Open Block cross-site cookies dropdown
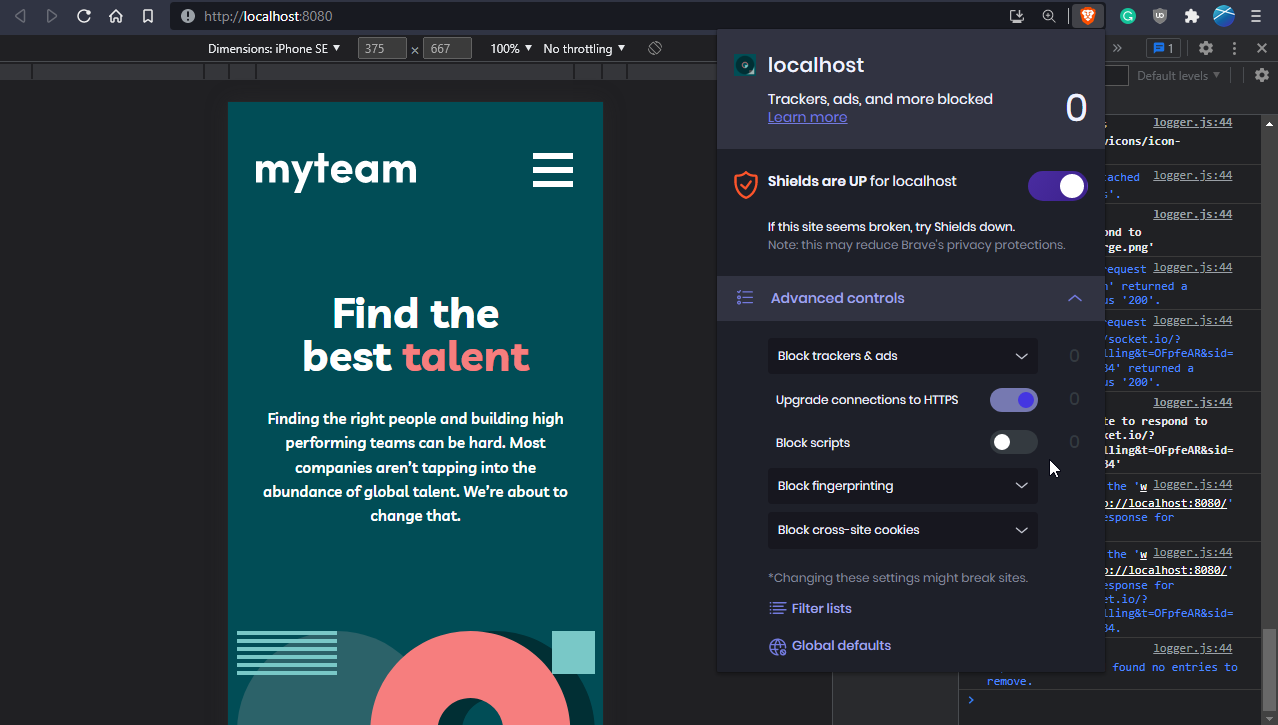 903,530
